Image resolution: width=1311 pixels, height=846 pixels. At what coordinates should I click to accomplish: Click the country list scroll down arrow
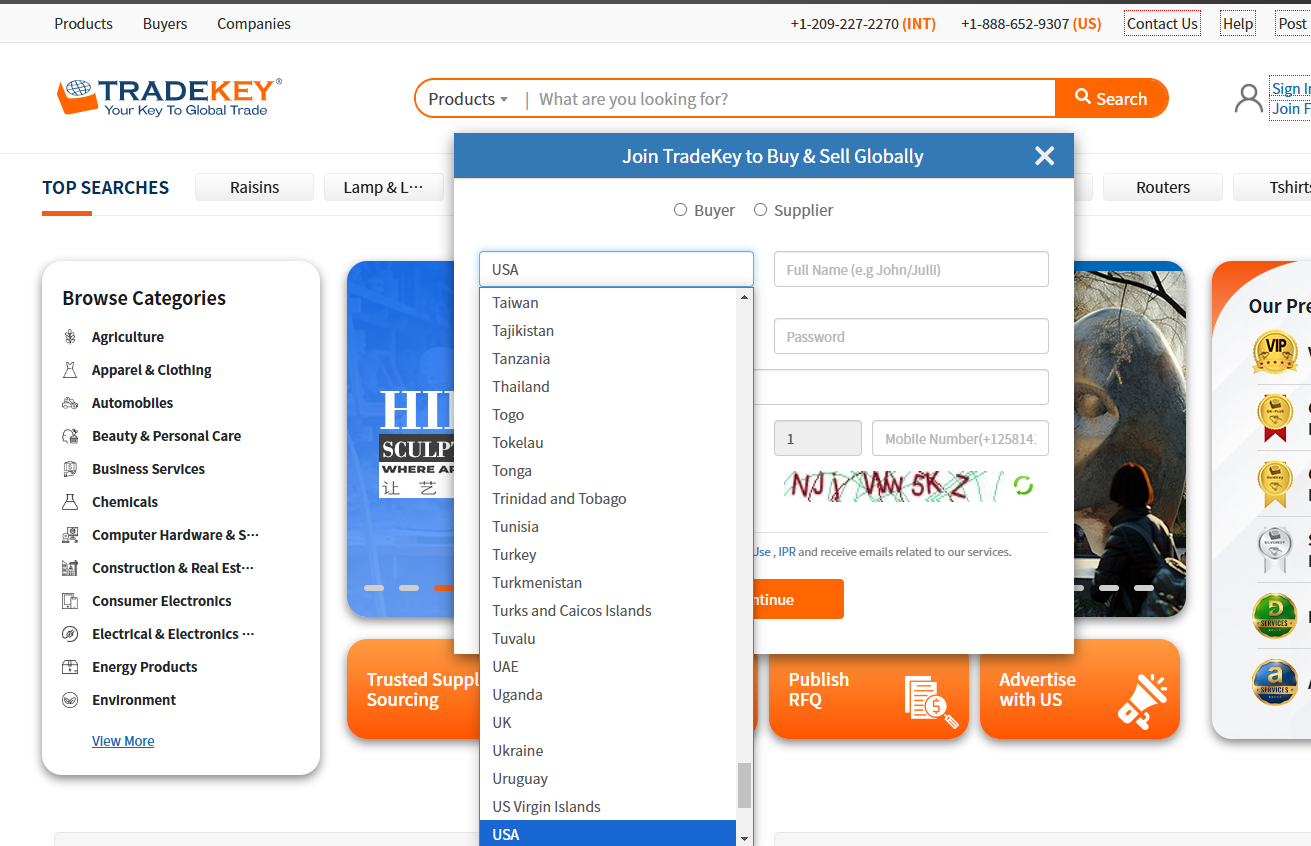pyautogui.click(x=744, y=838)
